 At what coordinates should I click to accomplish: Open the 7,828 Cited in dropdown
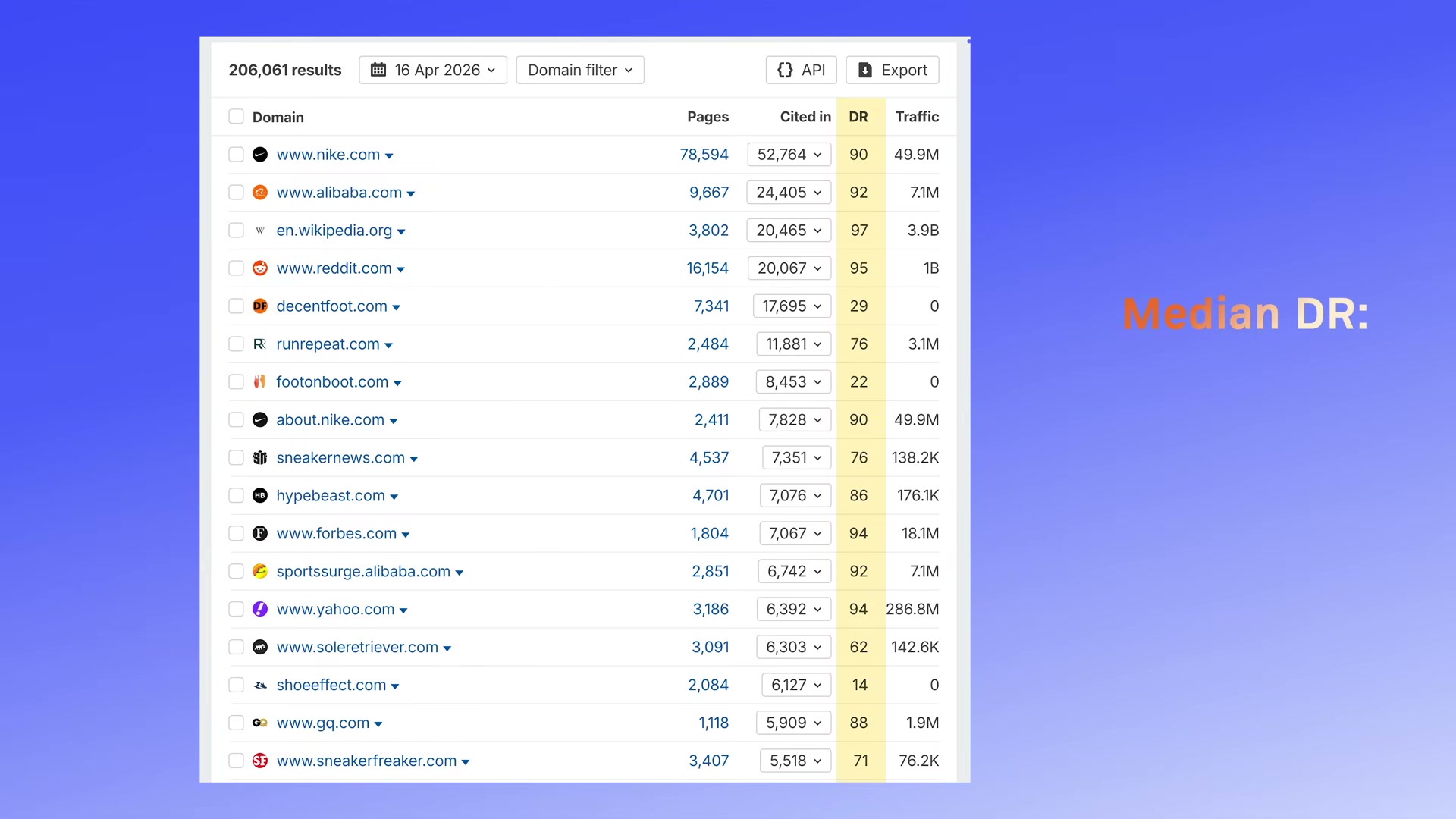795,420
